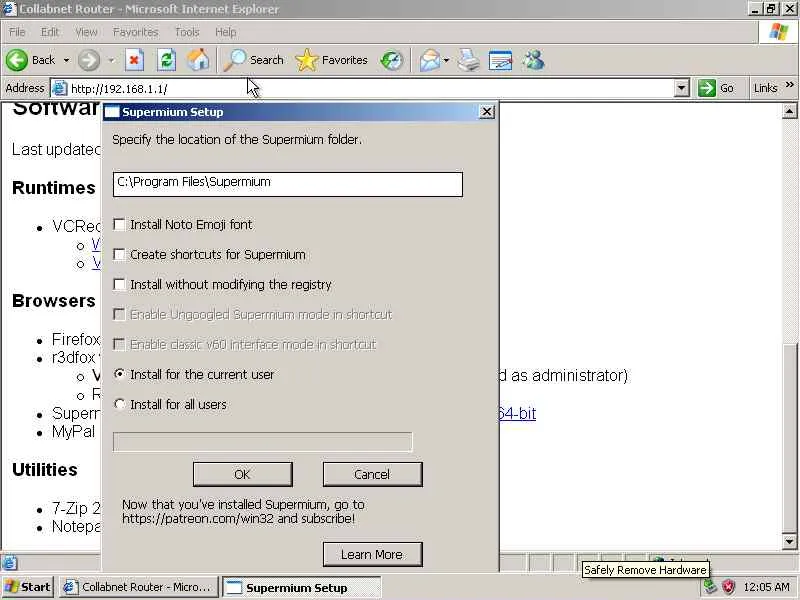Click the Supermium folder path field
This screenshot has width=800, height=600.
[288, 184]
